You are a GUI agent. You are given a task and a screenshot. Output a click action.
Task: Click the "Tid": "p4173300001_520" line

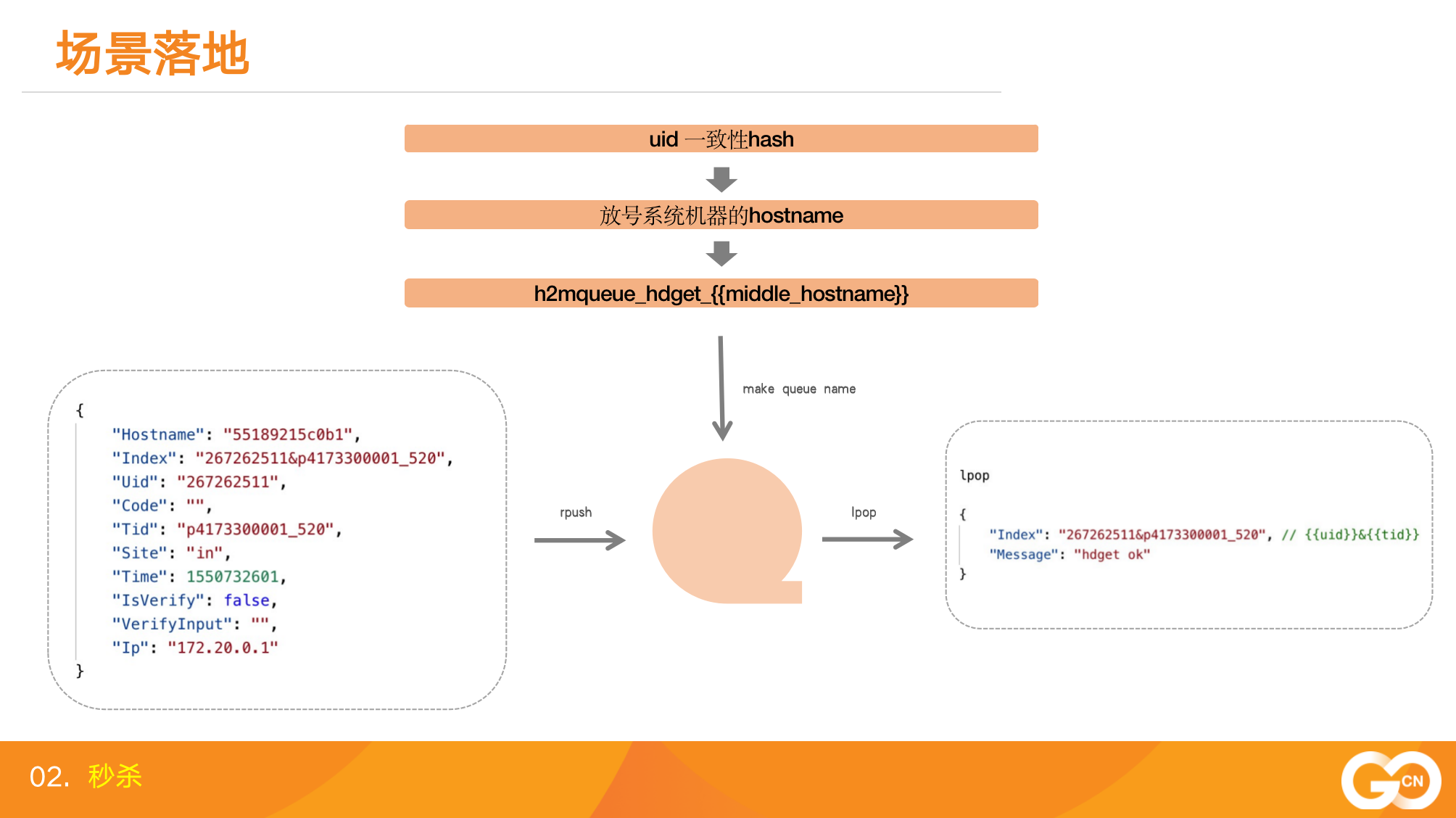(x=227, y=529)
